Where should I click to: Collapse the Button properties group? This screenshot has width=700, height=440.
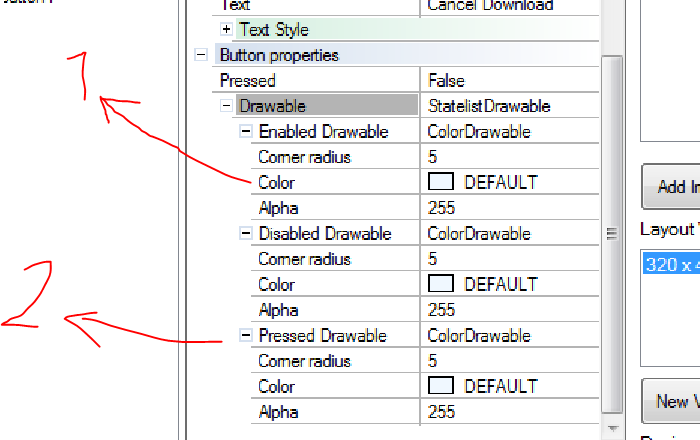tap(201, 55)
